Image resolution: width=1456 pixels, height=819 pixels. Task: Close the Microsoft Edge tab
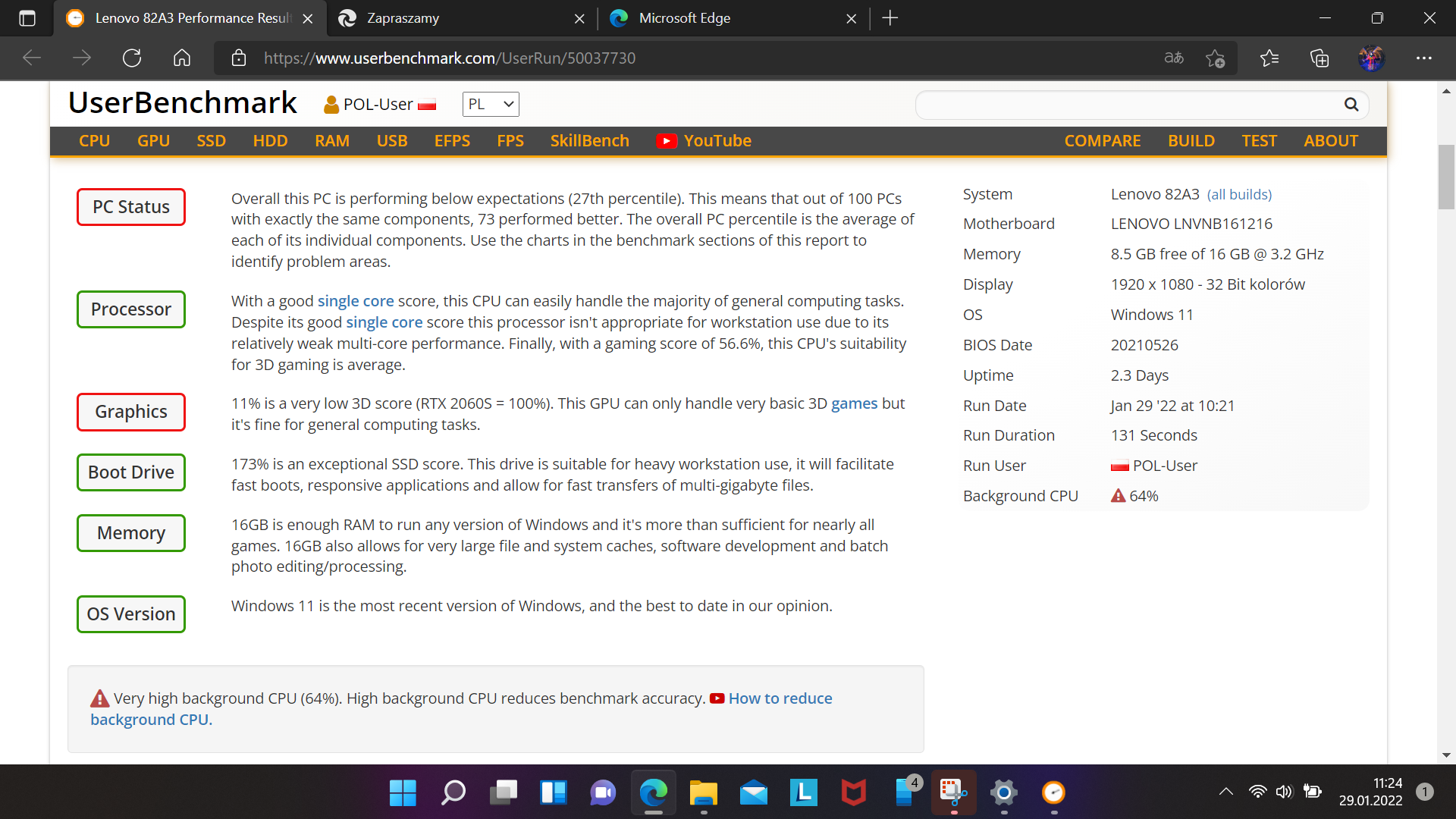pos(852,18)
